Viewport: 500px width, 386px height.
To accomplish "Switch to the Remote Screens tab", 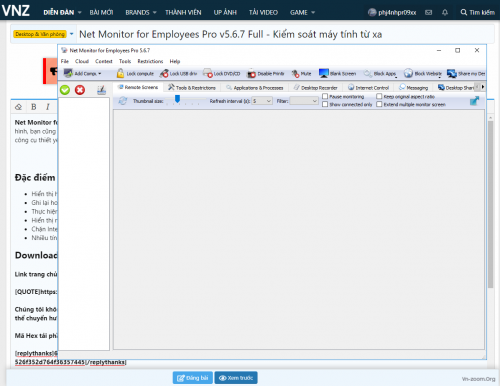I will click(x=138, y=87).
